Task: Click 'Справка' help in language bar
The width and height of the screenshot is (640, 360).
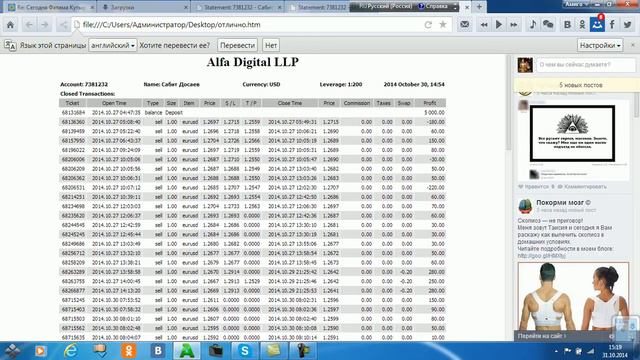Action: [433, 6]
